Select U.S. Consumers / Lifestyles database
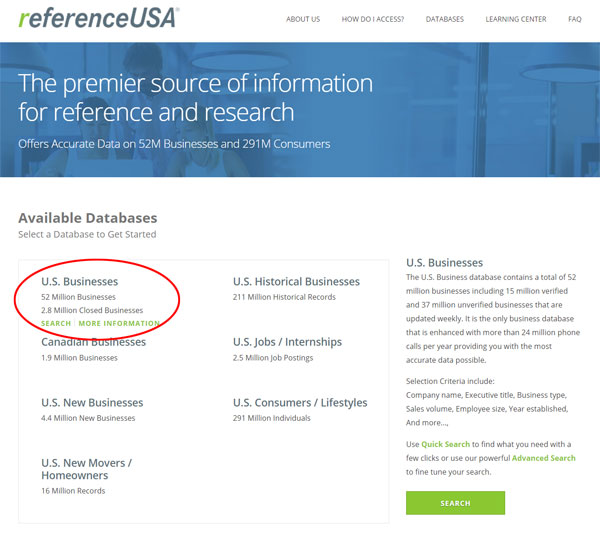Viewport: 600px width, 534px height. 300,403
